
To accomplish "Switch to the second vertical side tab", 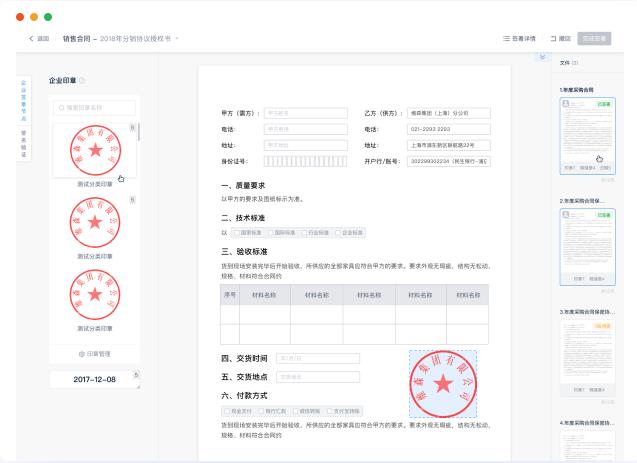I will point(24,144).
